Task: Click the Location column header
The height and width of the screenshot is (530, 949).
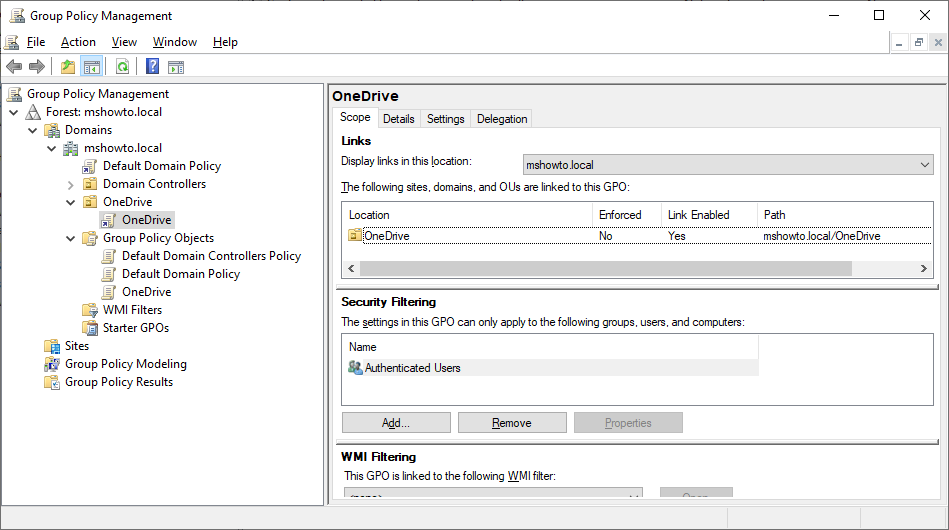Action: (x=467, y=215)
